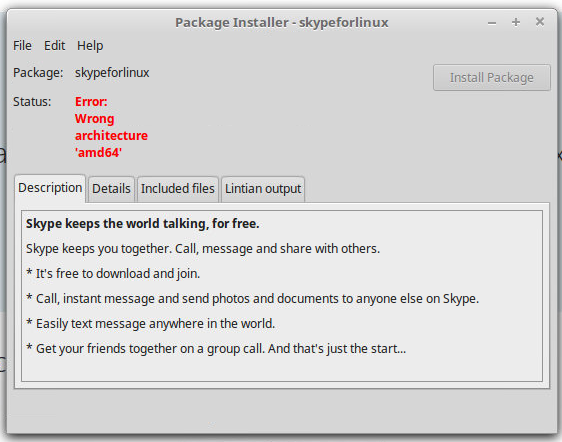Click the Skype keeps you together sentence
The width and height of the screenshot is (562, 442).
tap(203, 249)
